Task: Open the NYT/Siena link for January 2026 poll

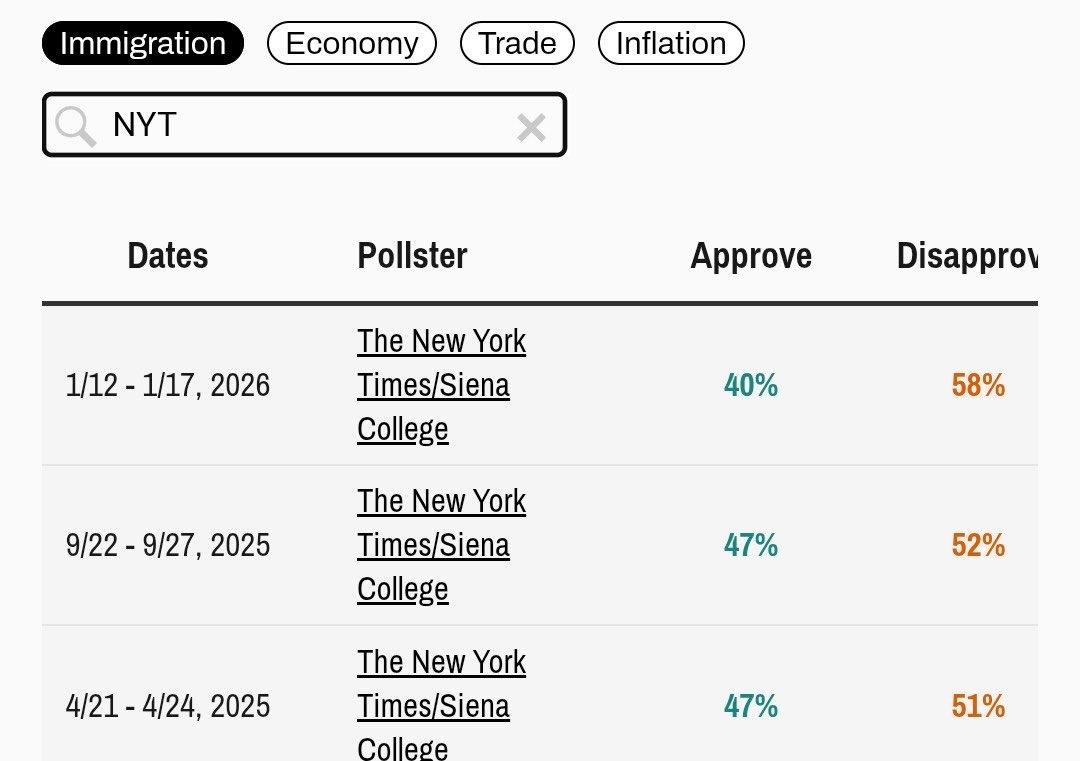Action: coord(441,385)
